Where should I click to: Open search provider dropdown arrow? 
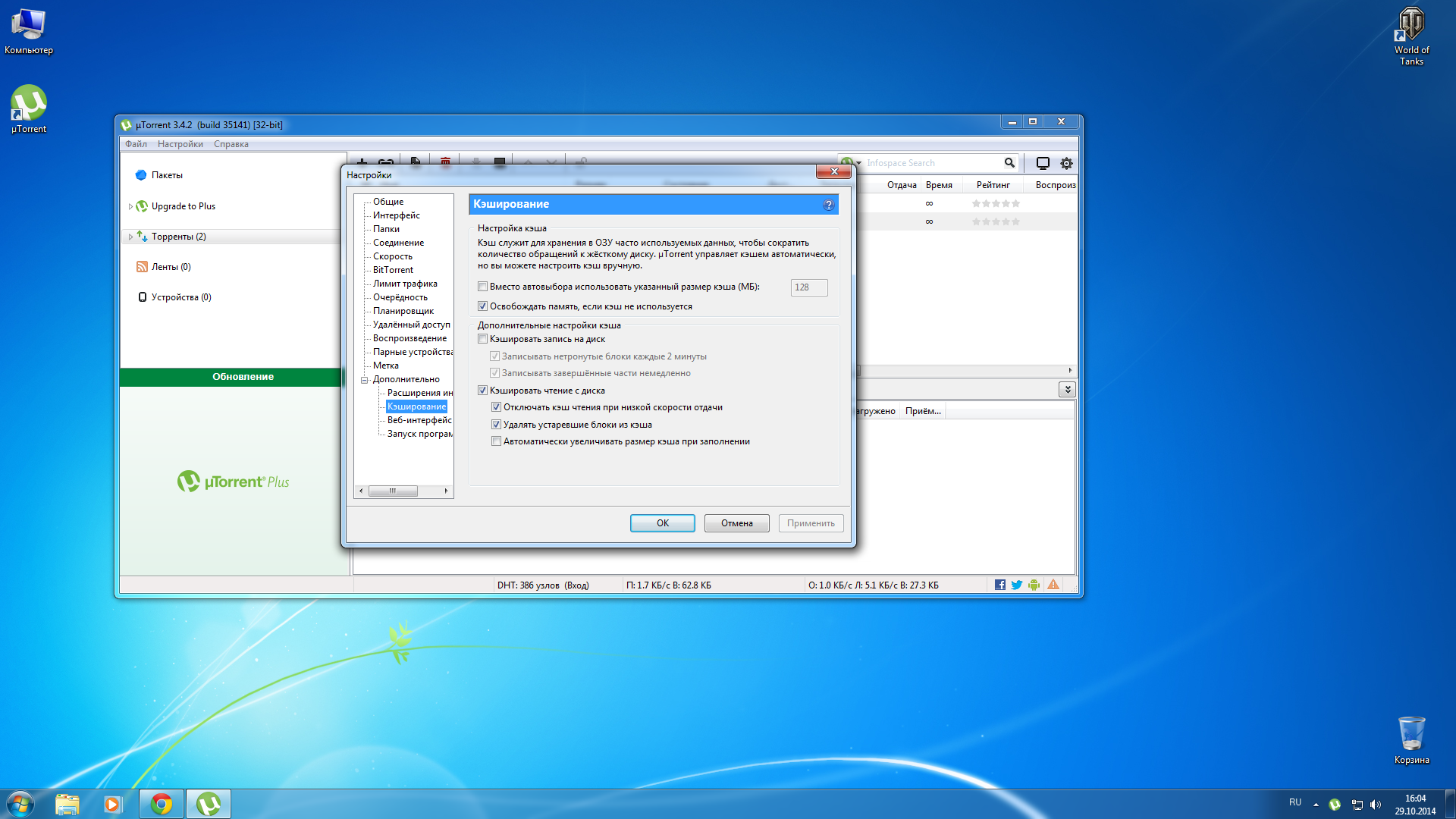pos(858,163)
